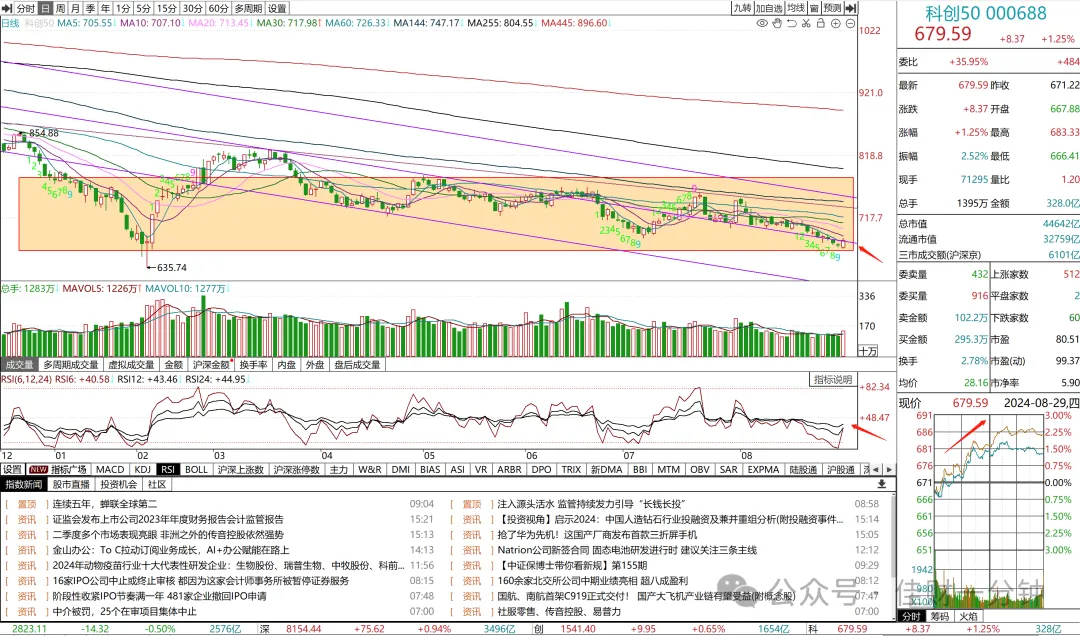Open the 指标广场 indicator plaza
This screenshot has height=636, width=1080.
tap(59, 469)
